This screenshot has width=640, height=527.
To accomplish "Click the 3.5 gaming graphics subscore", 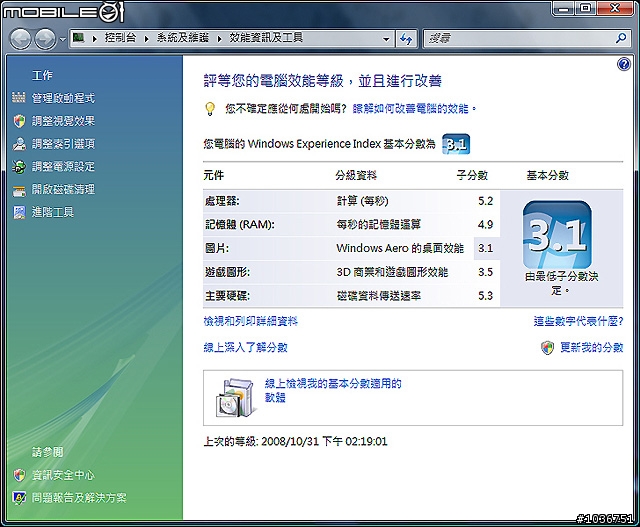I will point(486,272).
